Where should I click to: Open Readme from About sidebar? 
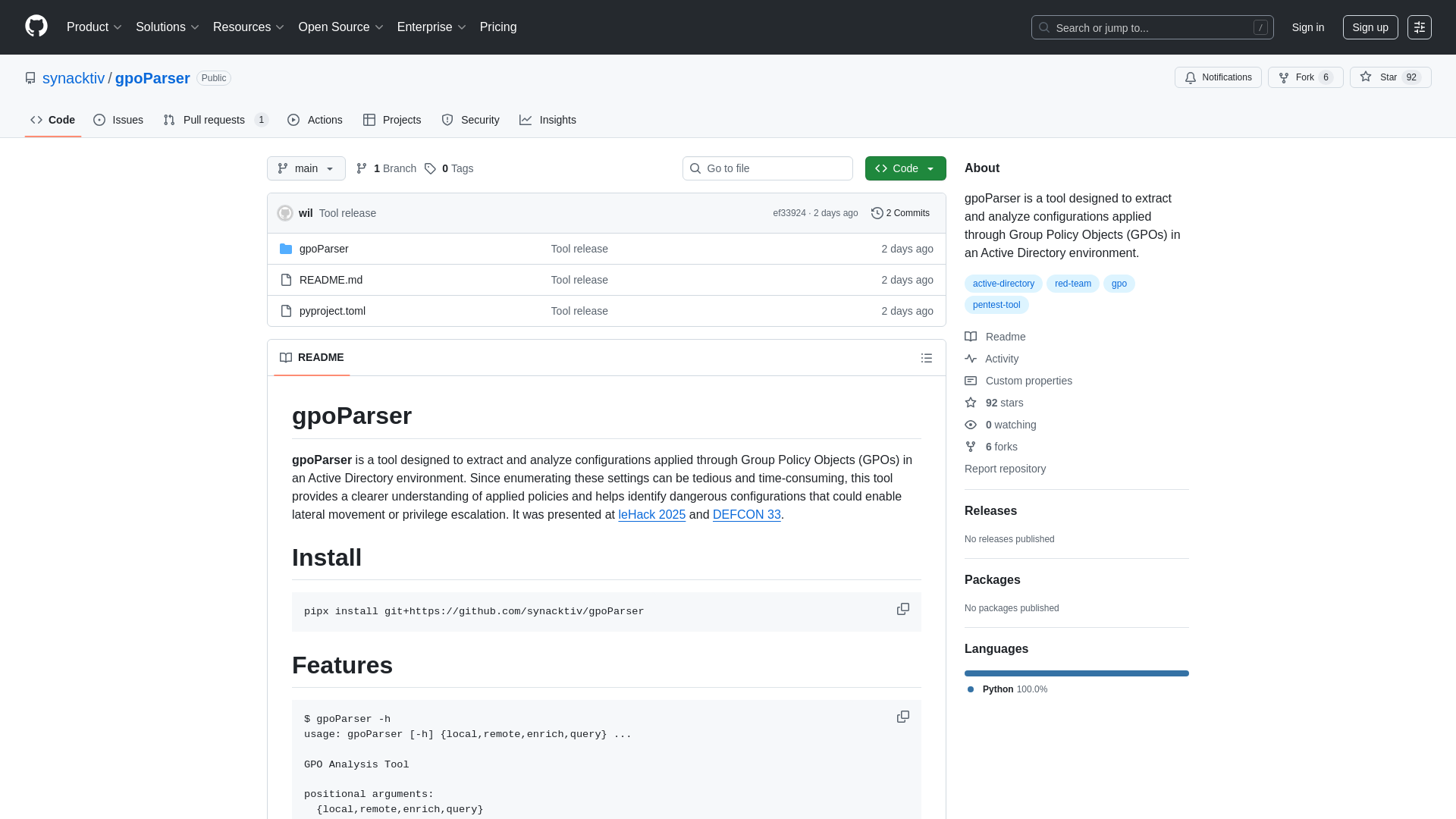point(995,337)
